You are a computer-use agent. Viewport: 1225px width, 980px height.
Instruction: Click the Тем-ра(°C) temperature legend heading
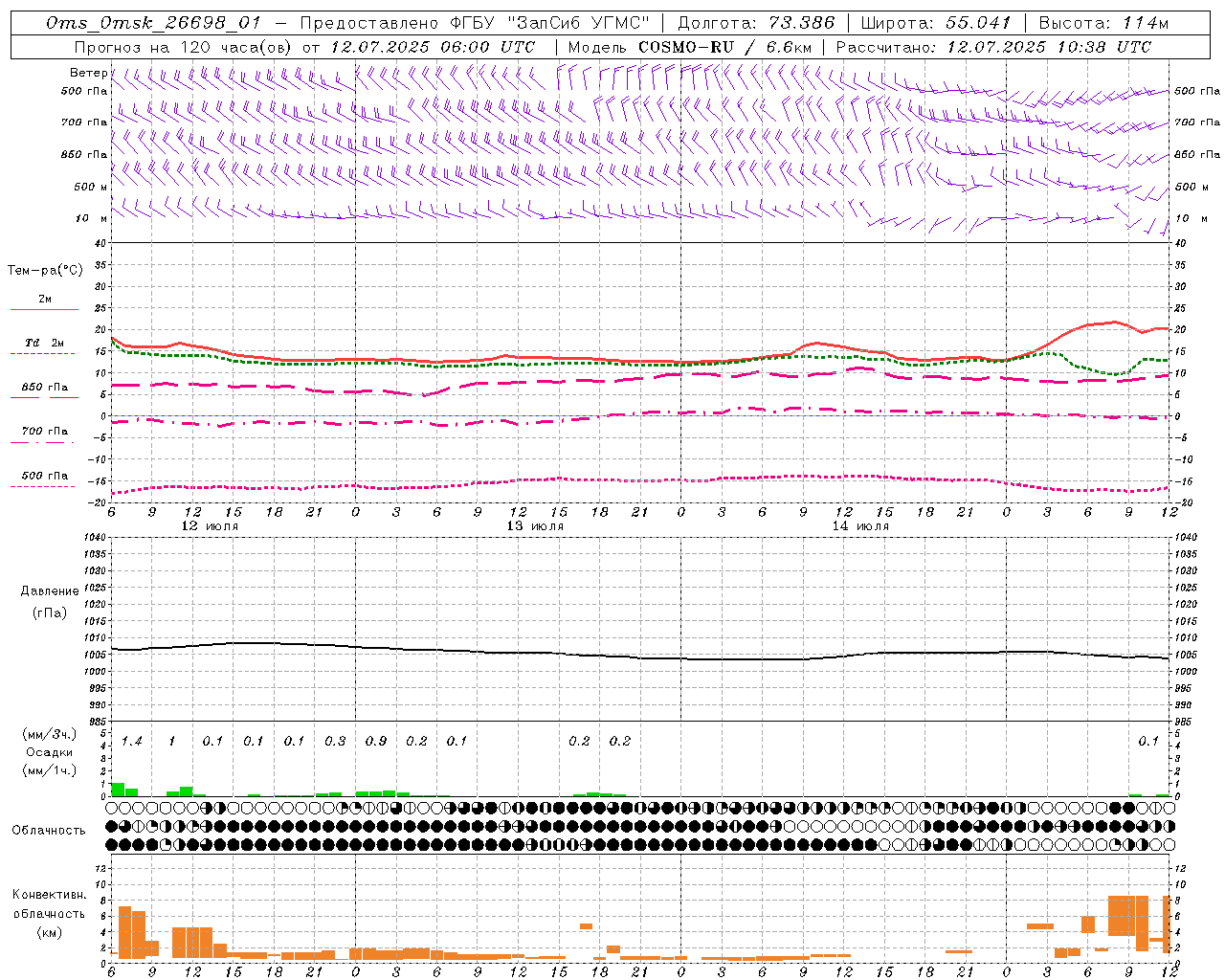point(45,271)
